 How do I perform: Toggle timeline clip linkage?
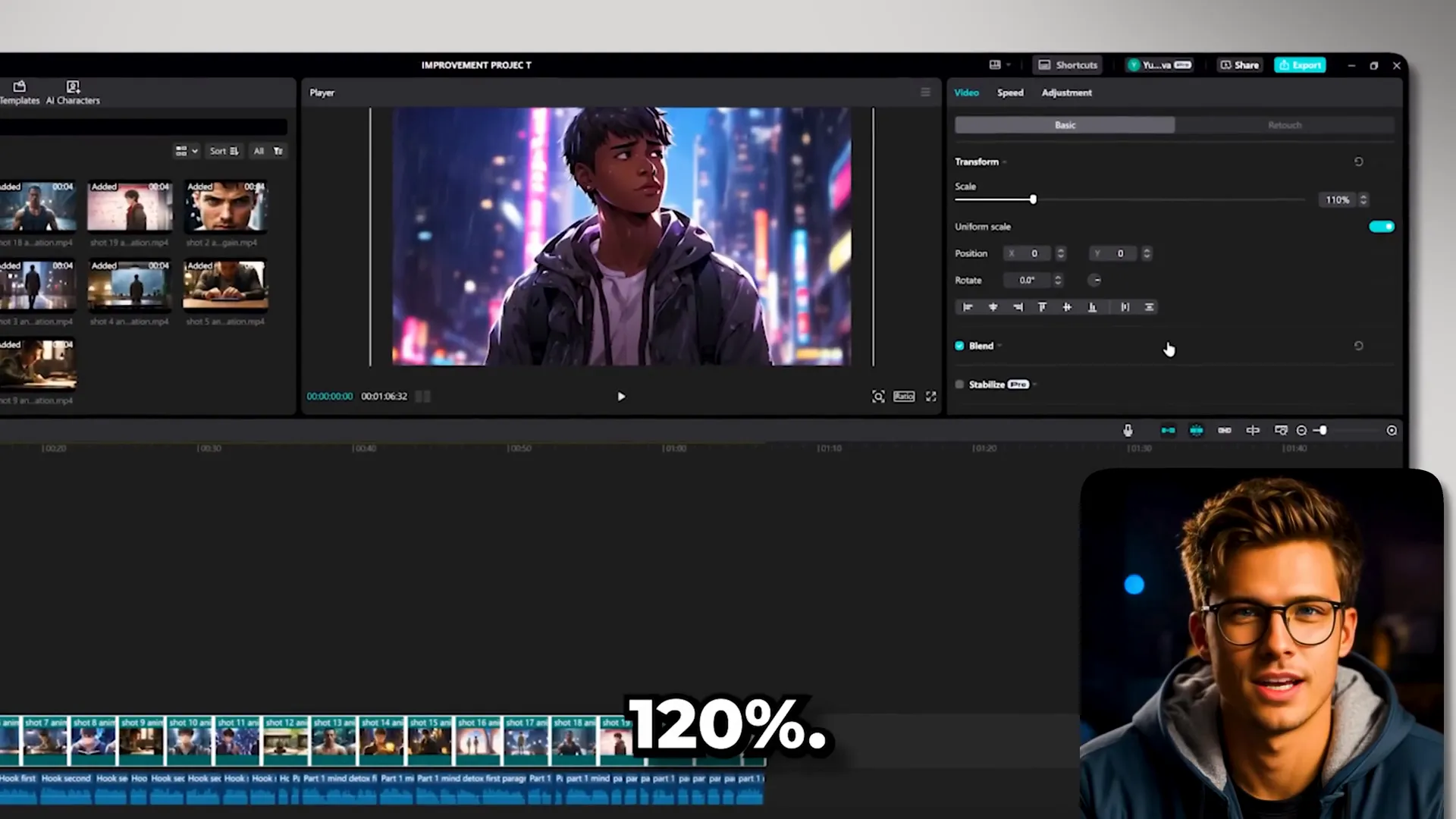(x=1225, y=431)
